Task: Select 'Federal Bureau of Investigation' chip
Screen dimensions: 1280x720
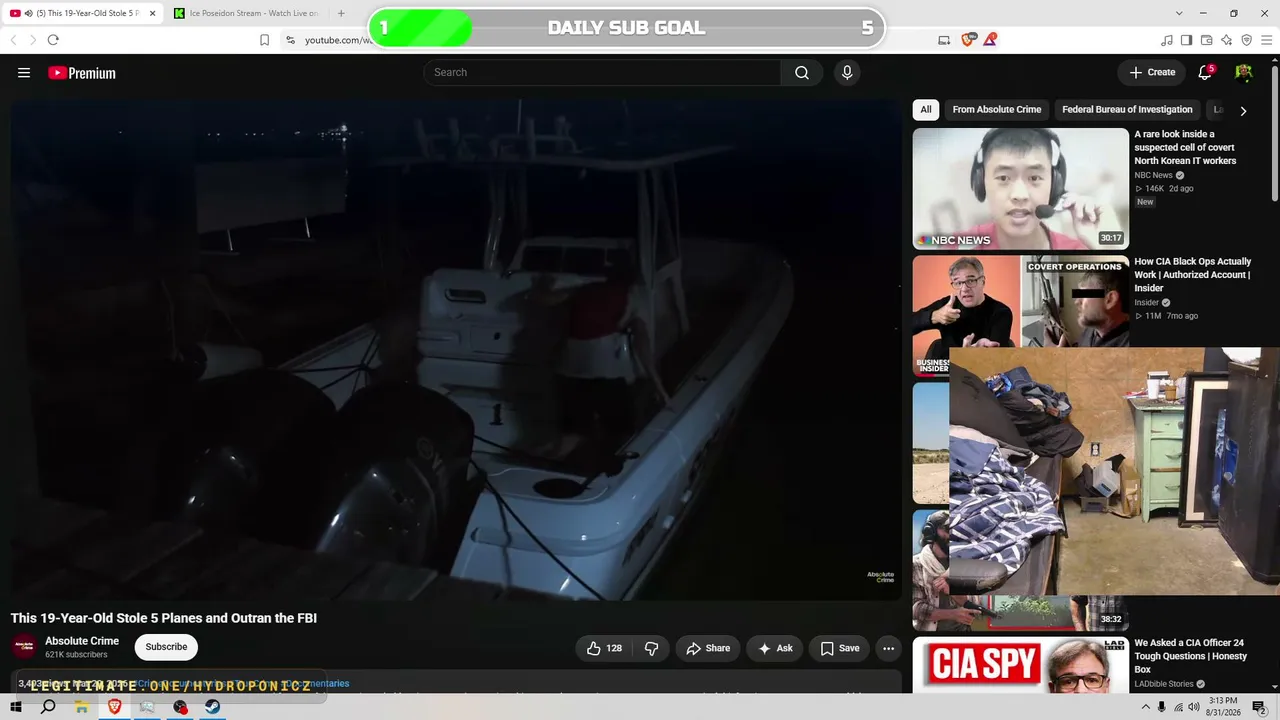Action: 1127,110
